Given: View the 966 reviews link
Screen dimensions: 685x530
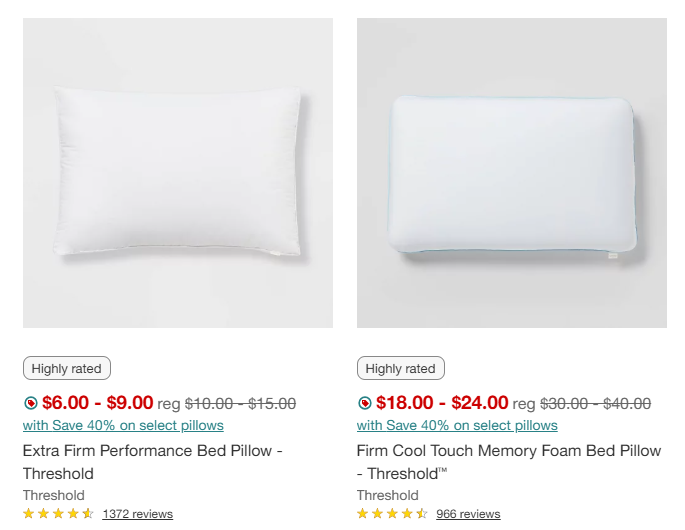Looking at the screenshot, I should (x=468, y=514).
